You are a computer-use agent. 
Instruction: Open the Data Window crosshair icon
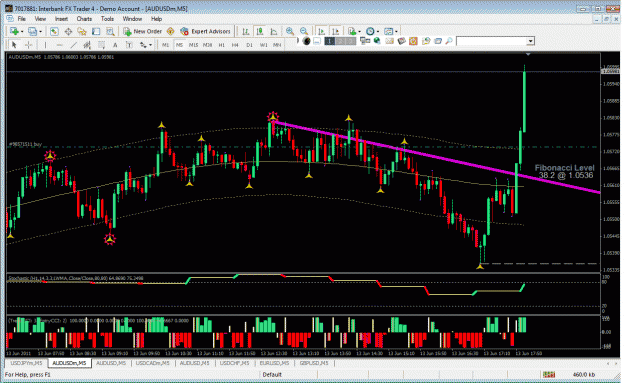coord(68,31)
